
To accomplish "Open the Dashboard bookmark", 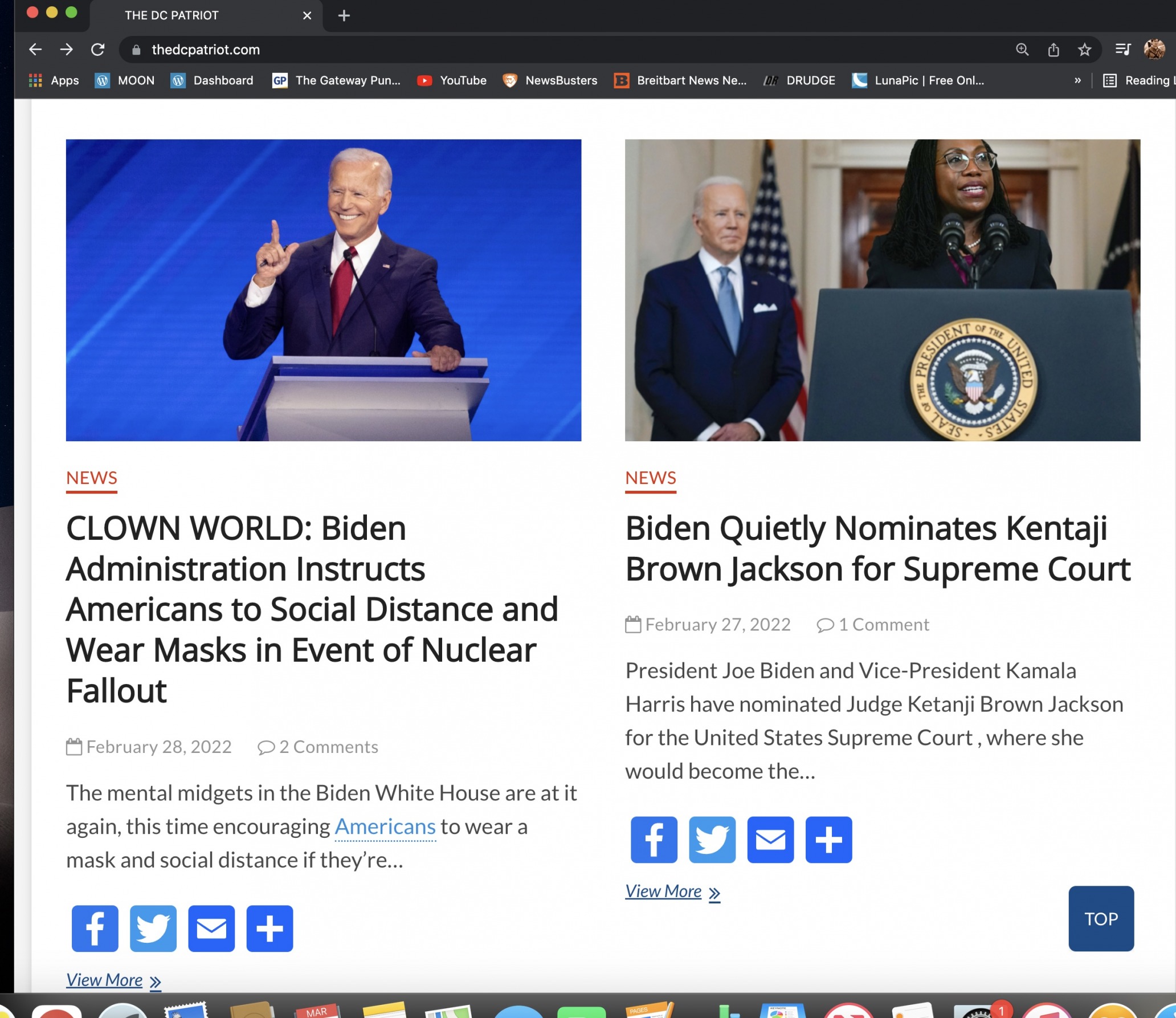I will [212, 80].
